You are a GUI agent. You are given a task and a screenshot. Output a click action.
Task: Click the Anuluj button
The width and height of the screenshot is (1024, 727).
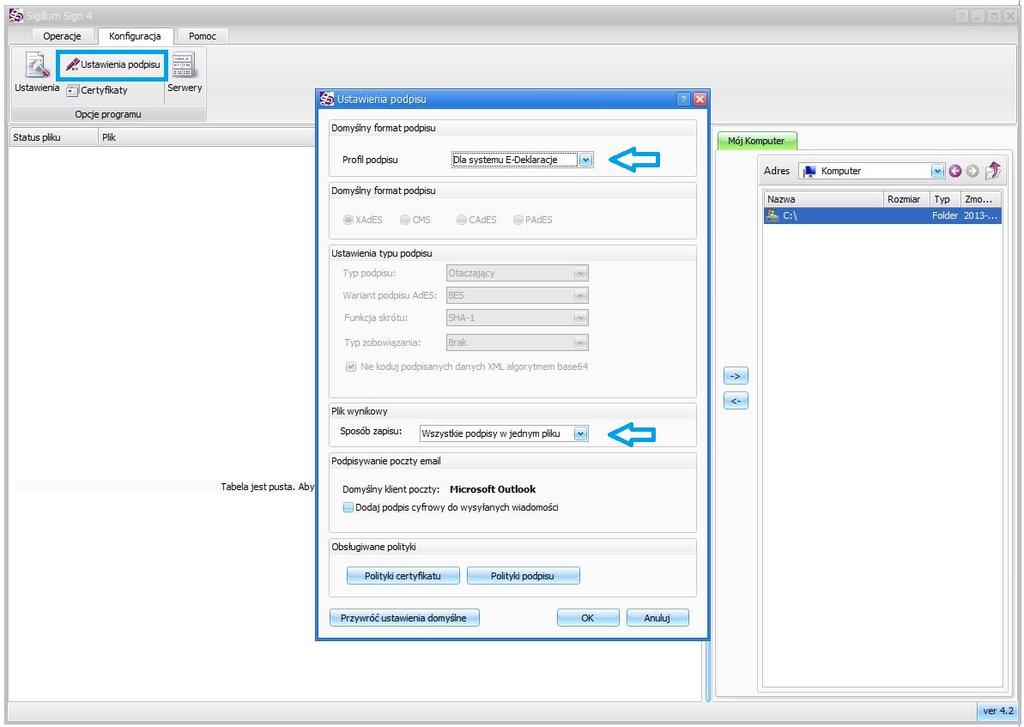click(657, 618)
